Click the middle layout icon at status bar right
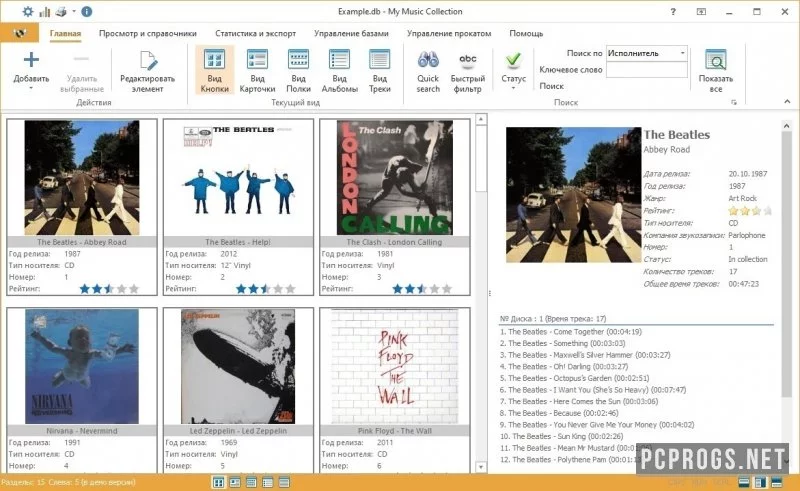 (x=760, y=482)
